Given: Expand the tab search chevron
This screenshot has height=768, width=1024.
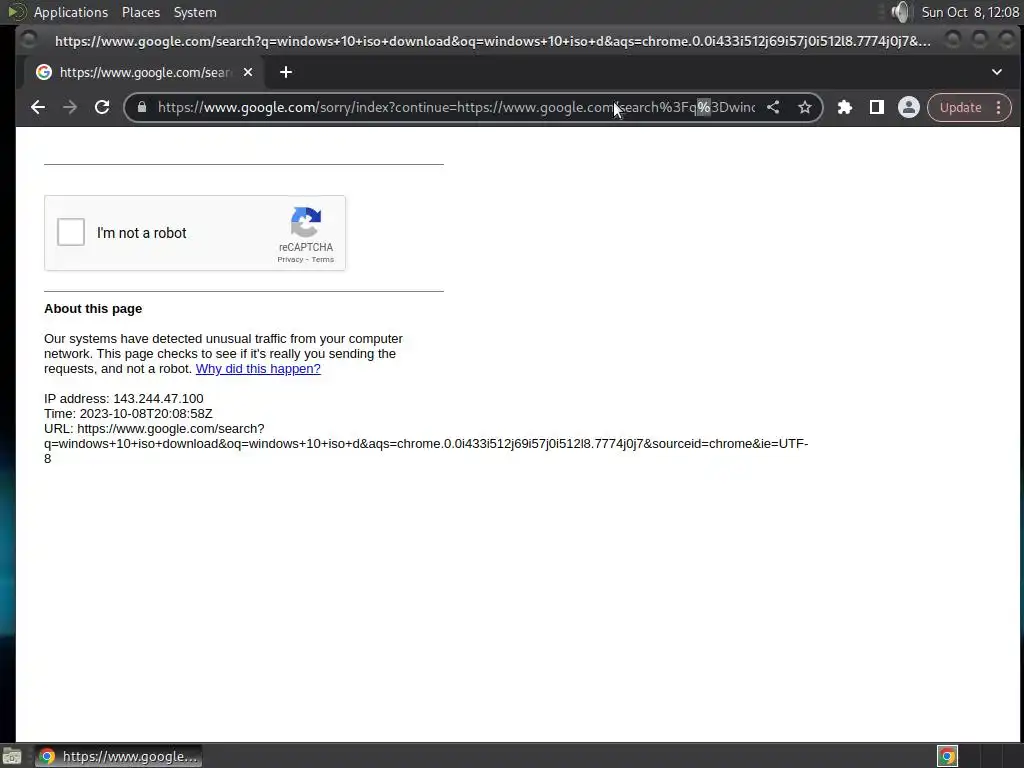Looking at the screenshot, I should (997, 72).
